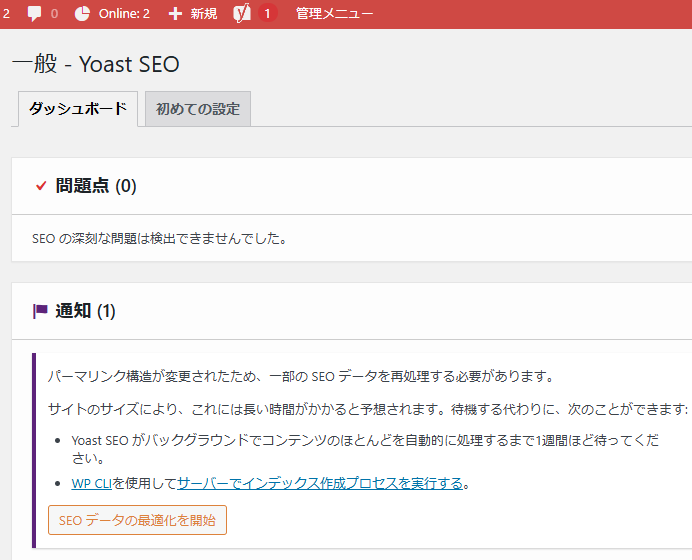Click the サイトのサイズにより paragraph text
Image resolution: width=692 pixels, height=560 pixels.
pyautogui.click(x=368, y=409)
